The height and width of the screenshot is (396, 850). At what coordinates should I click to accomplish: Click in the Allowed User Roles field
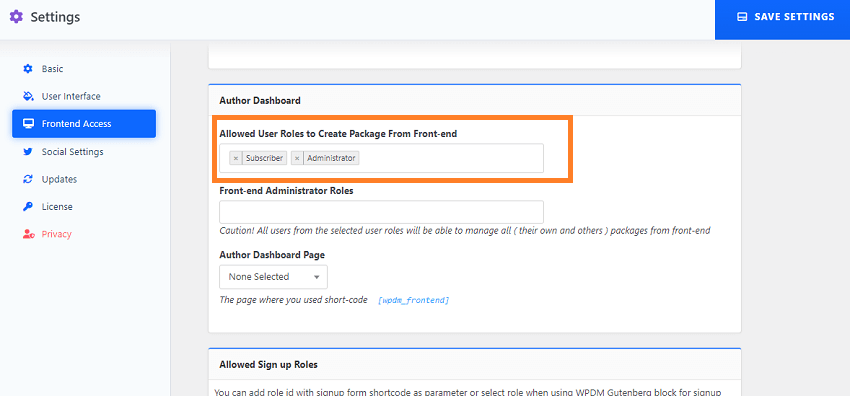[x=381, y=158]
